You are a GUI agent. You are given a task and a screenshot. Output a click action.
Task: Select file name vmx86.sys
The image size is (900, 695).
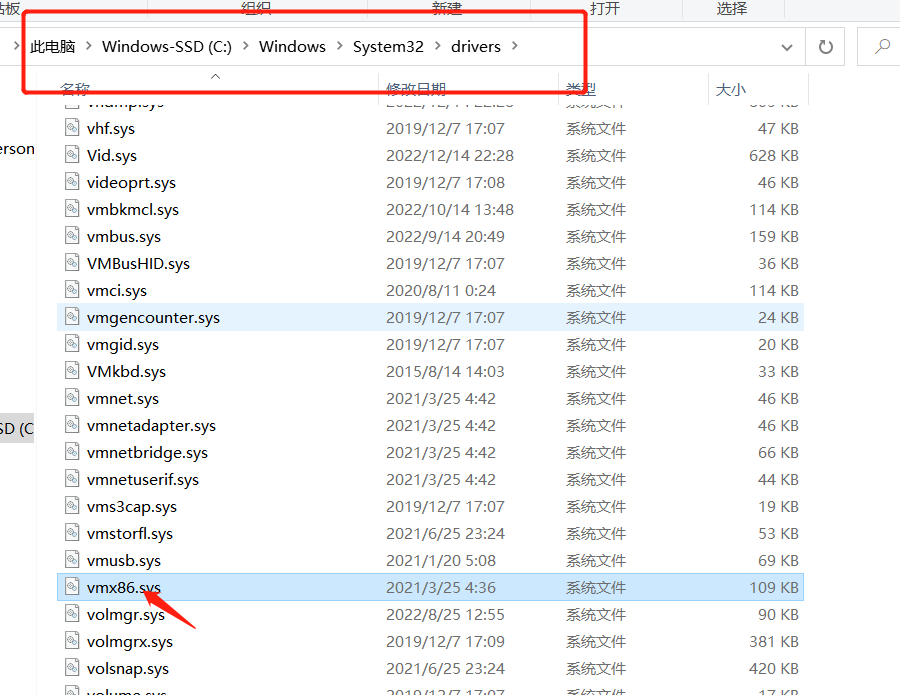click(x=123, y=588)
